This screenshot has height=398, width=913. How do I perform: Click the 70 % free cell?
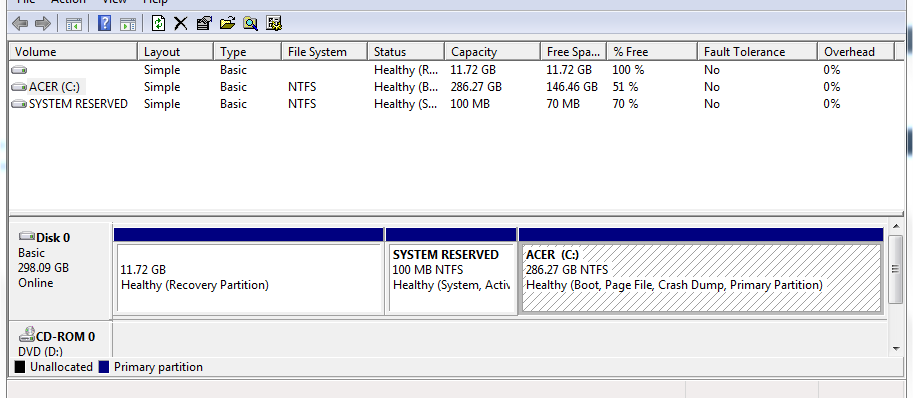click(x=625, y=104)
